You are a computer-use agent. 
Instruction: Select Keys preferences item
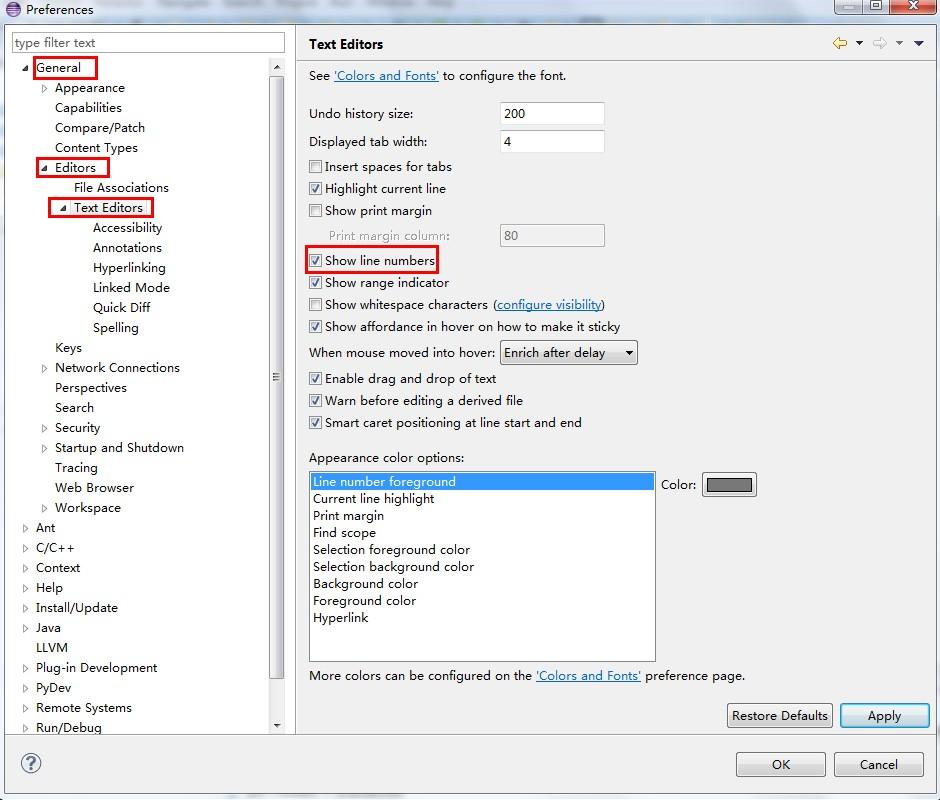tap(68, 348)
